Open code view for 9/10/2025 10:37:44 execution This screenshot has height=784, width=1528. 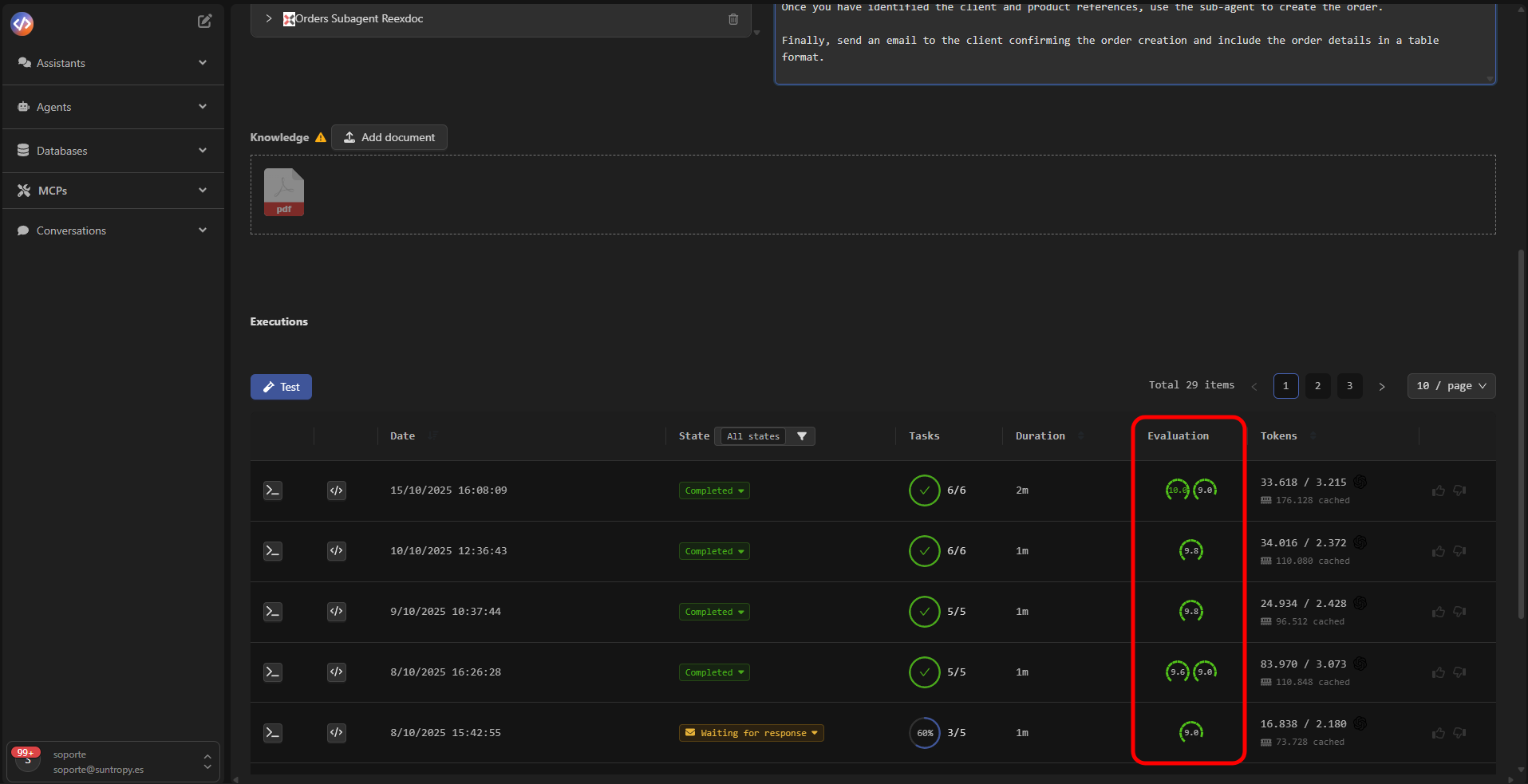point(337,612)
